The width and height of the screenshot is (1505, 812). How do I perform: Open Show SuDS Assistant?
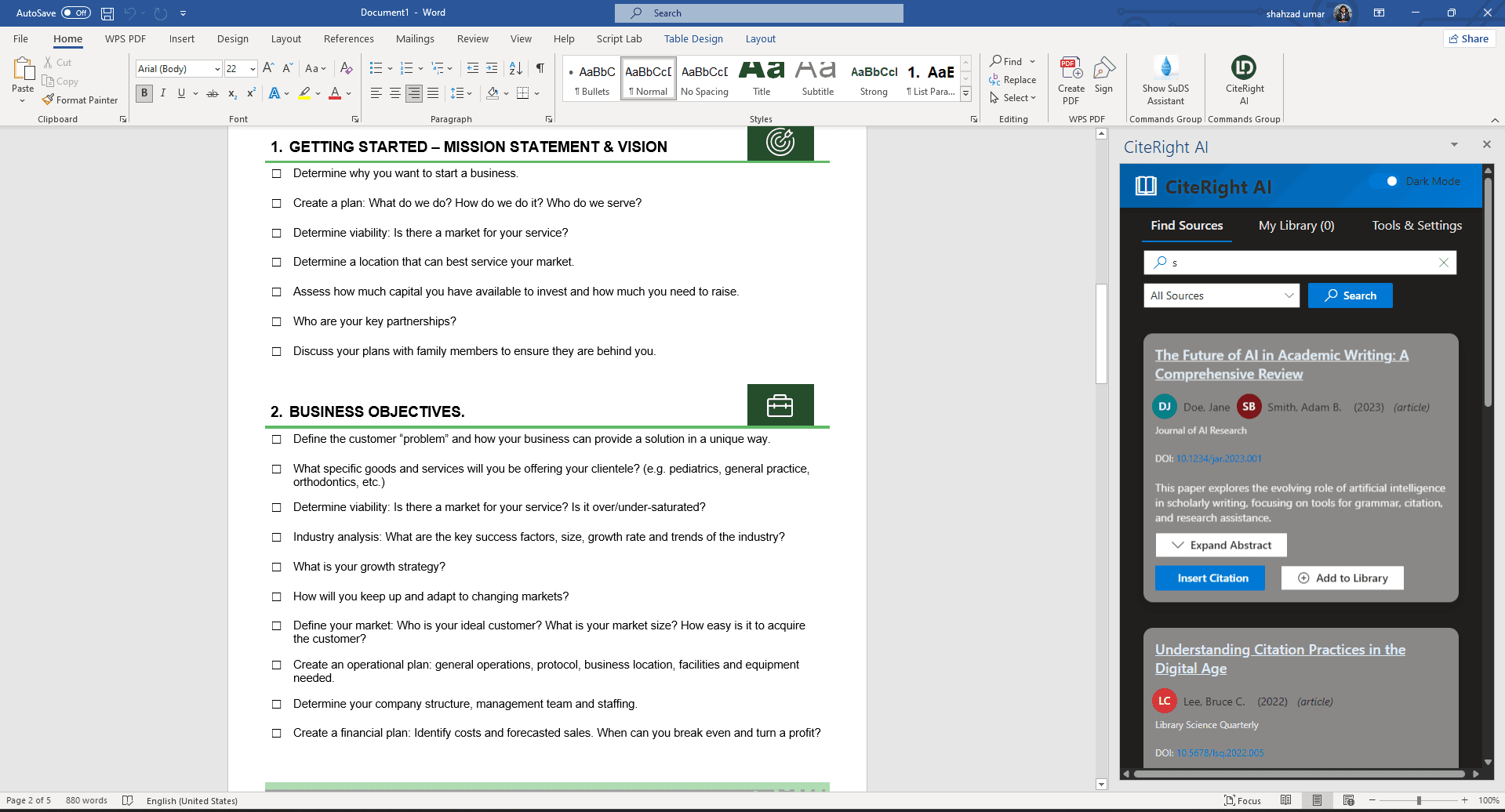(x=1165, y=80)
